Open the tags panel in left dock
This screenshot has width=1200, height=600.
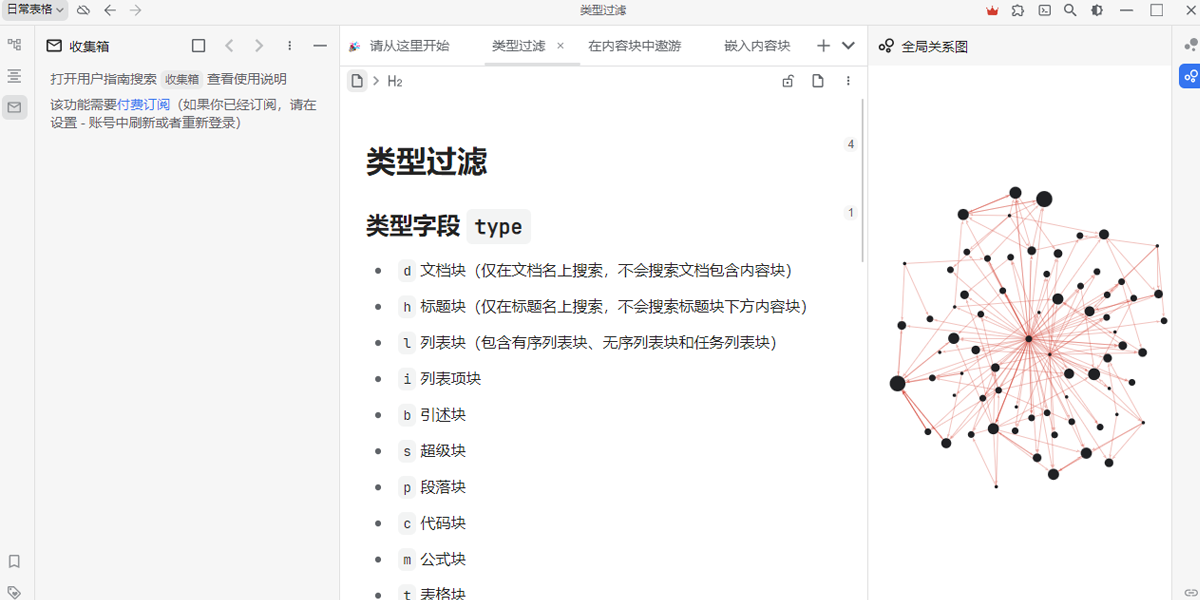point(14,591)
